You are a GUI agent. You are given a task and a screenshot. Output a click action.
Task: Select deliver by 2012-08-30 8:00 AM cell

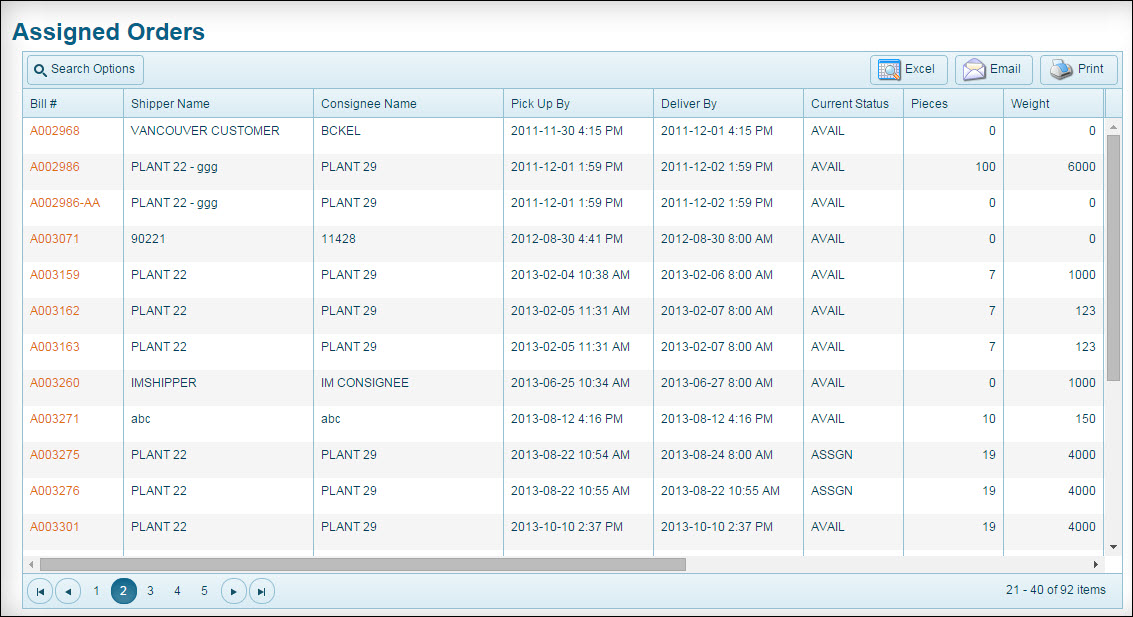728,243
